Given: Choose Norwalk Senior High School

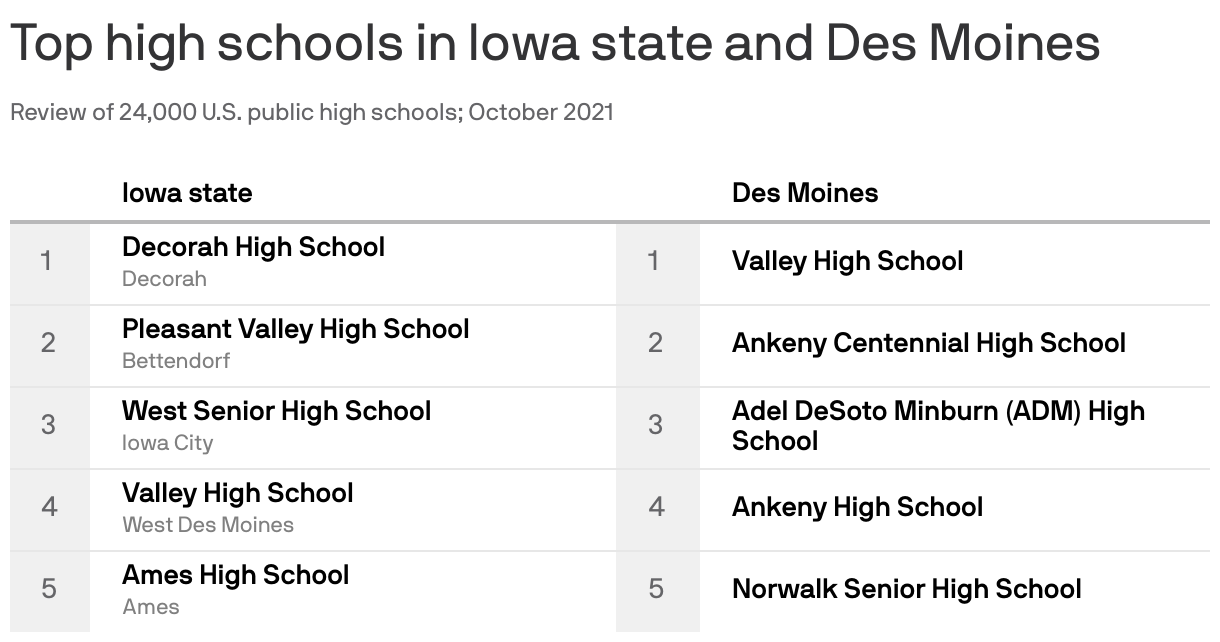Looking at the screenshot, I should 907,589.
